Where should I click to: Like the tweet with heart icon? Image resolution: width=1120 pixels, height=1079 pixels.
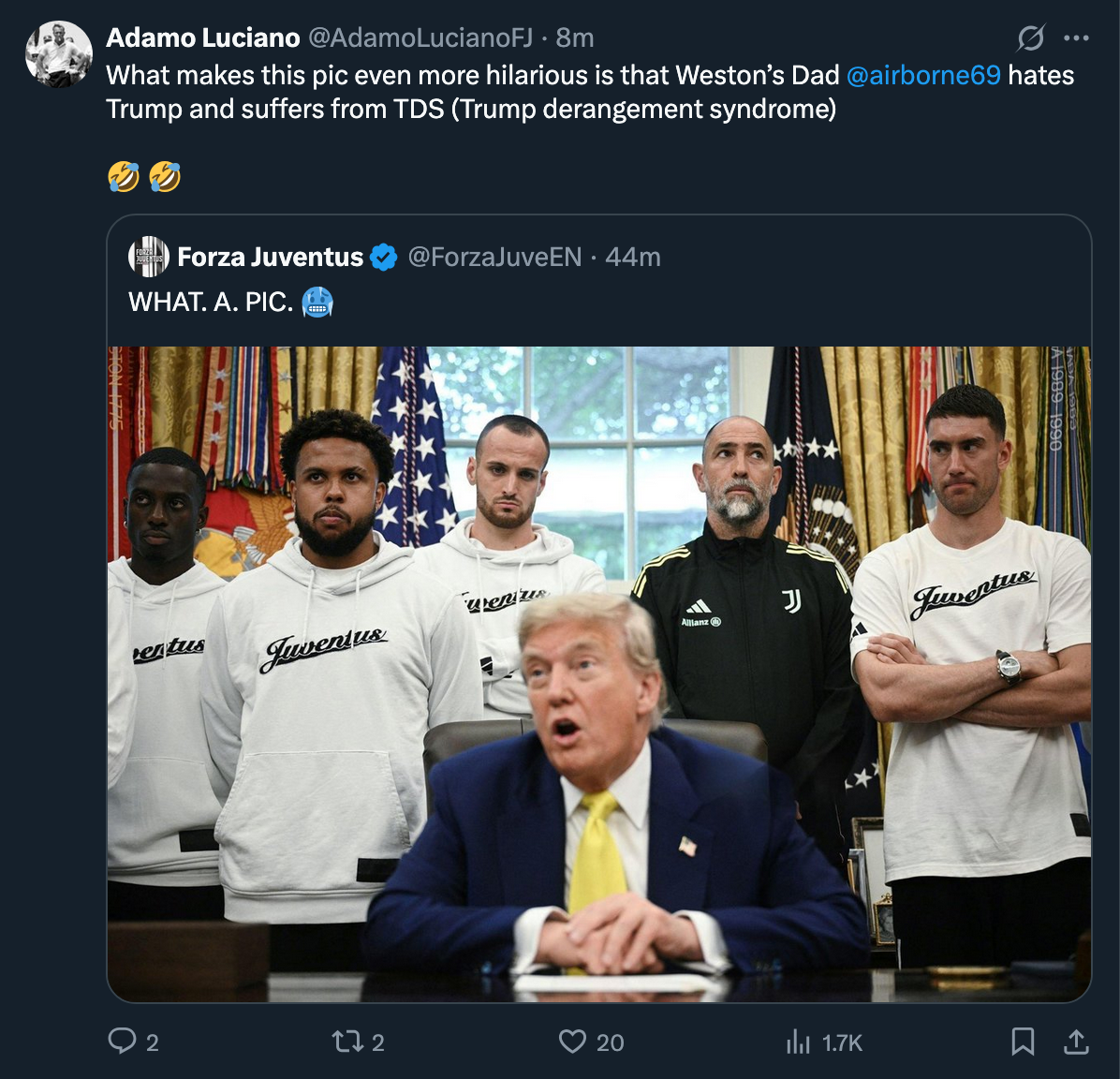pos(572,1042)
